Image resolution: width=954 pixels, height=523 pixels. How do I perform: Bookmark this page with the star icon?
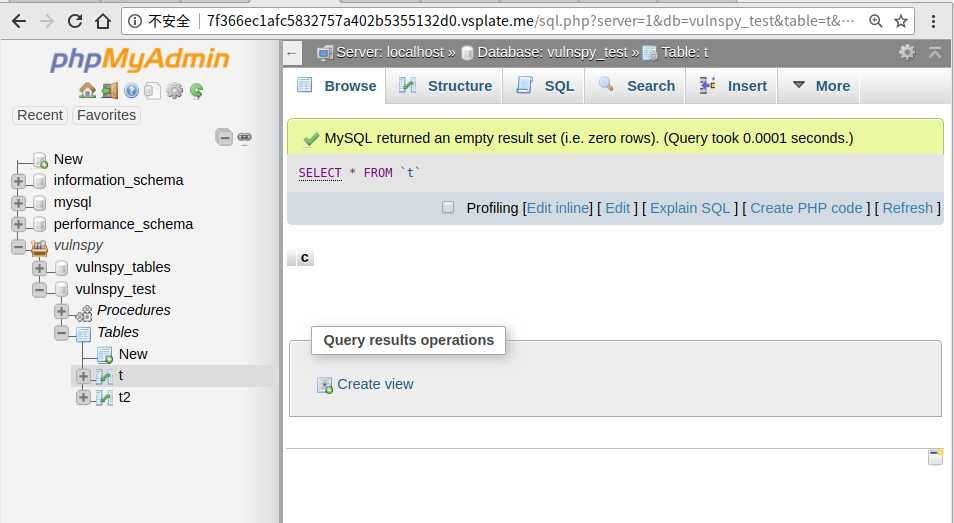pos(901,21)
